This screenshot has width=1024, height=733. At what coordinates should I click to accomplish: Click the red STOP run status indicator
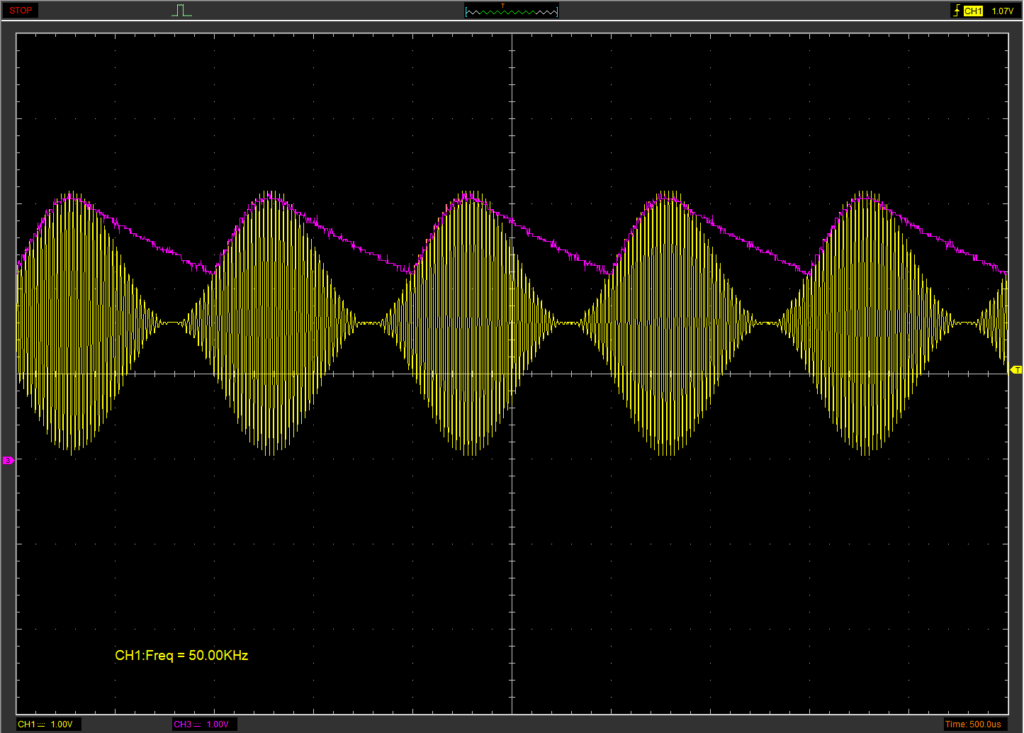[21, 10]
